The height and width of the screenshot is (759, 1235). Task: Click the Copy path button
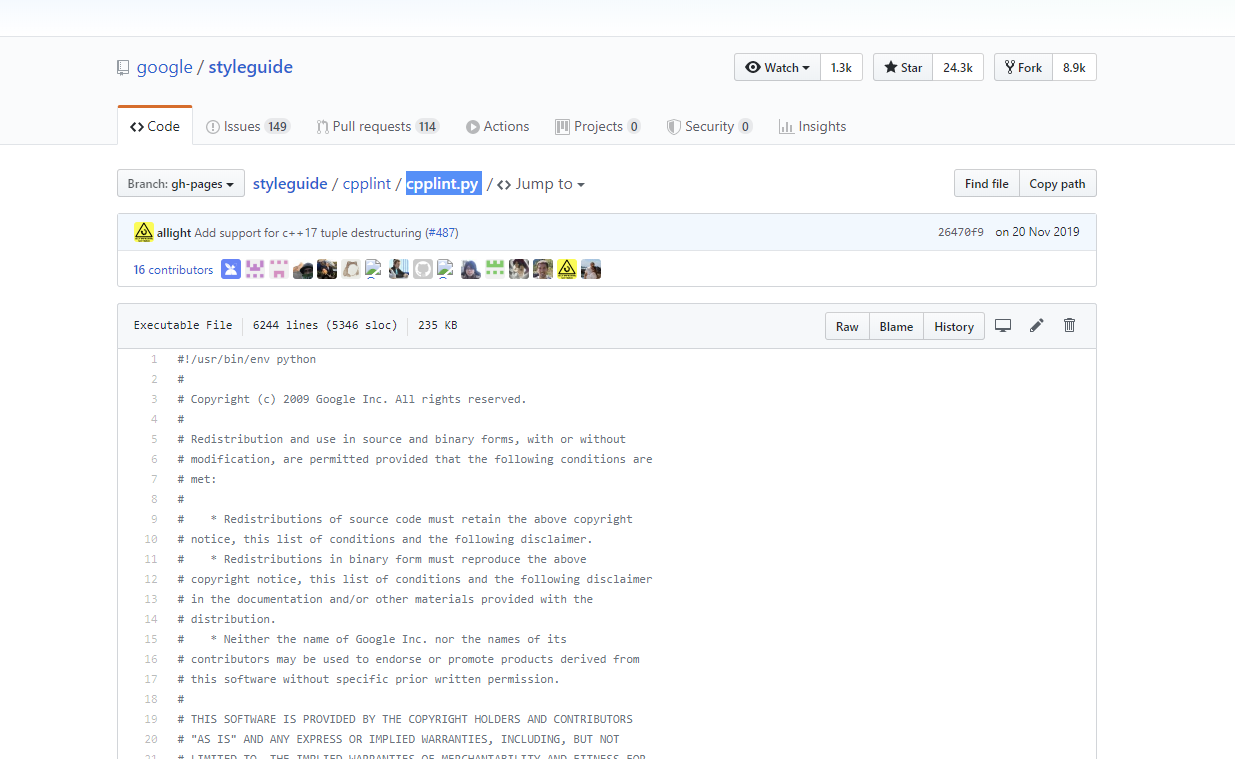pyautogui.click(x=1057, y=184)
